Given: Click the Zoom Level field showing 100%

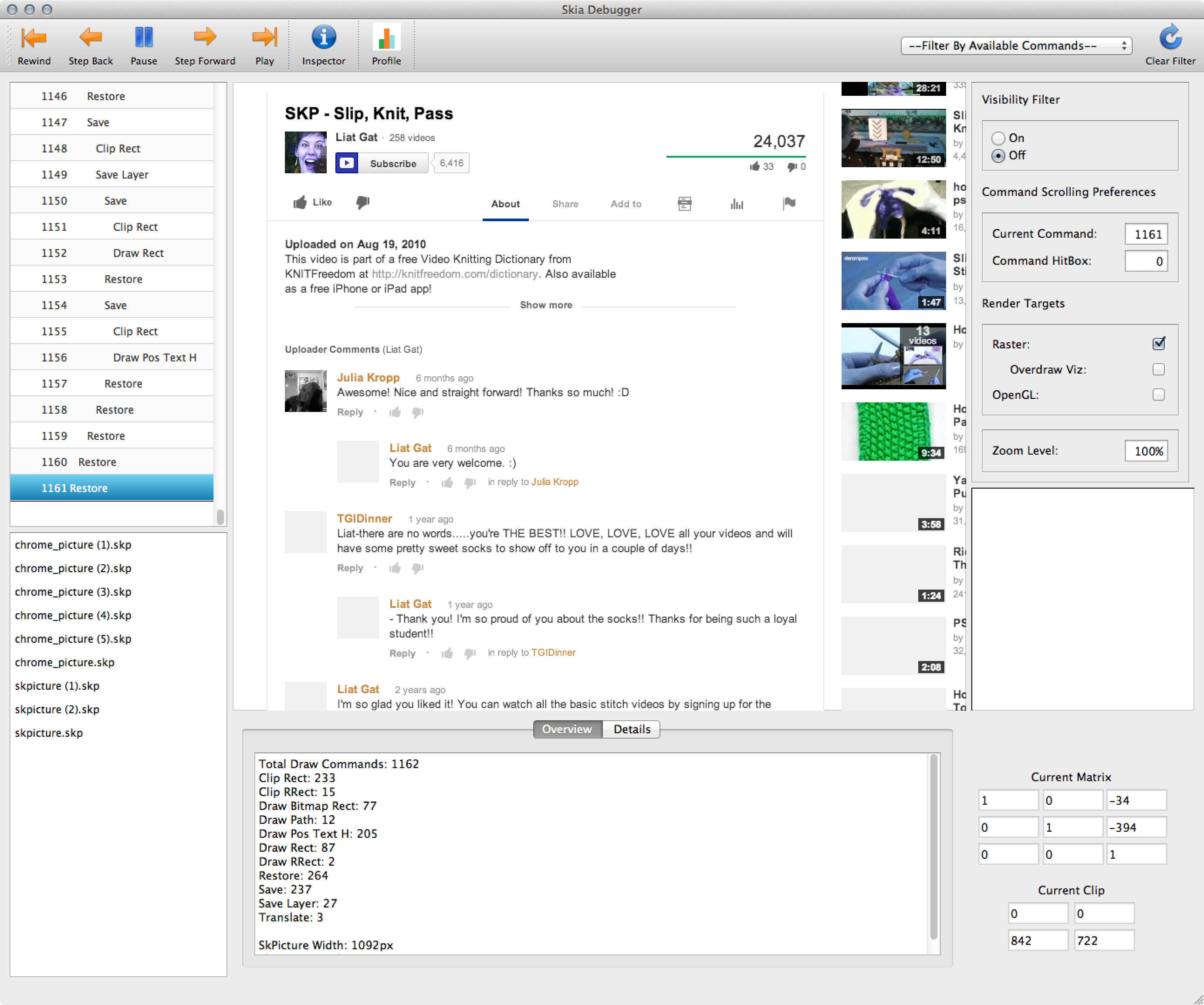Looking at the screenshot, I should coord(1146,451).
